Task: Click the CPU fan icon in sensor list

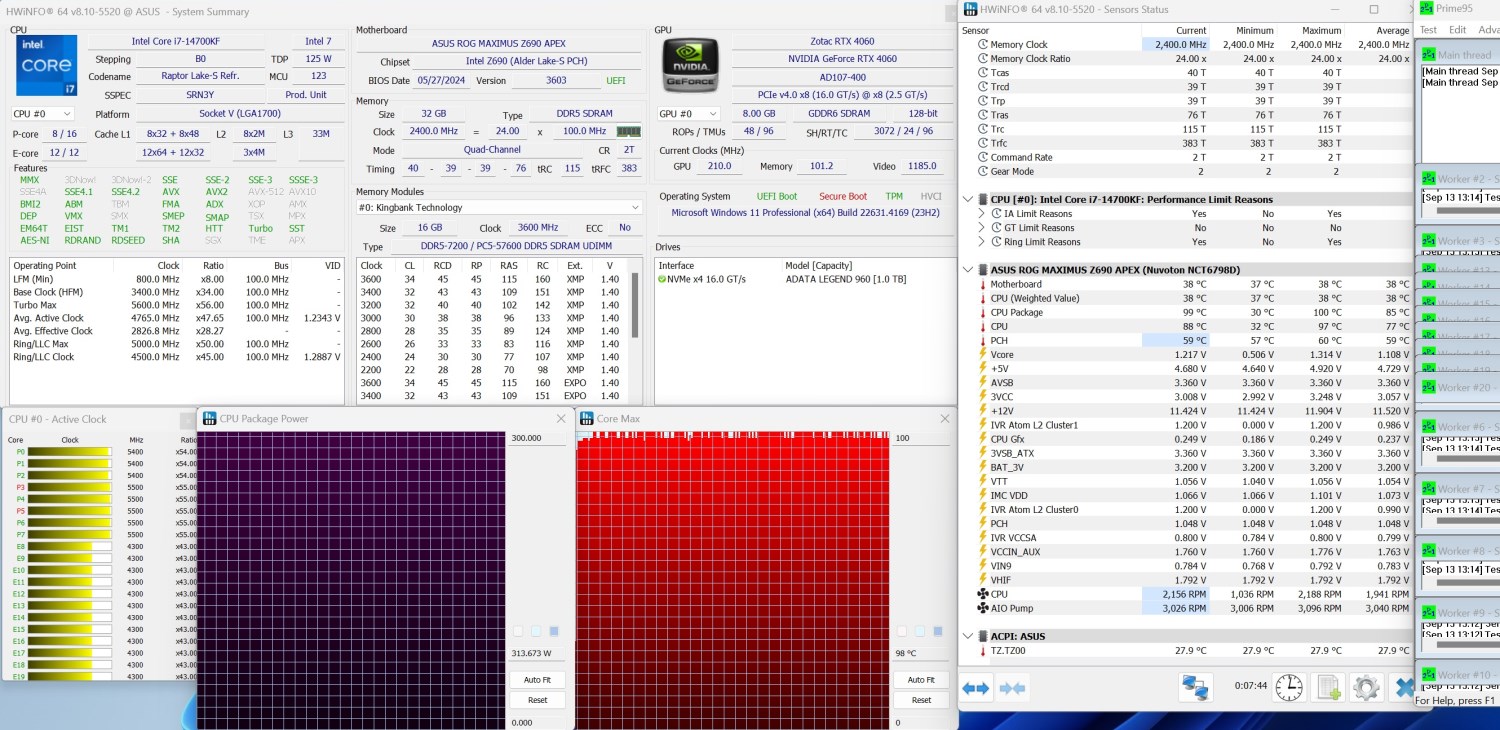Action: (982, 594)
